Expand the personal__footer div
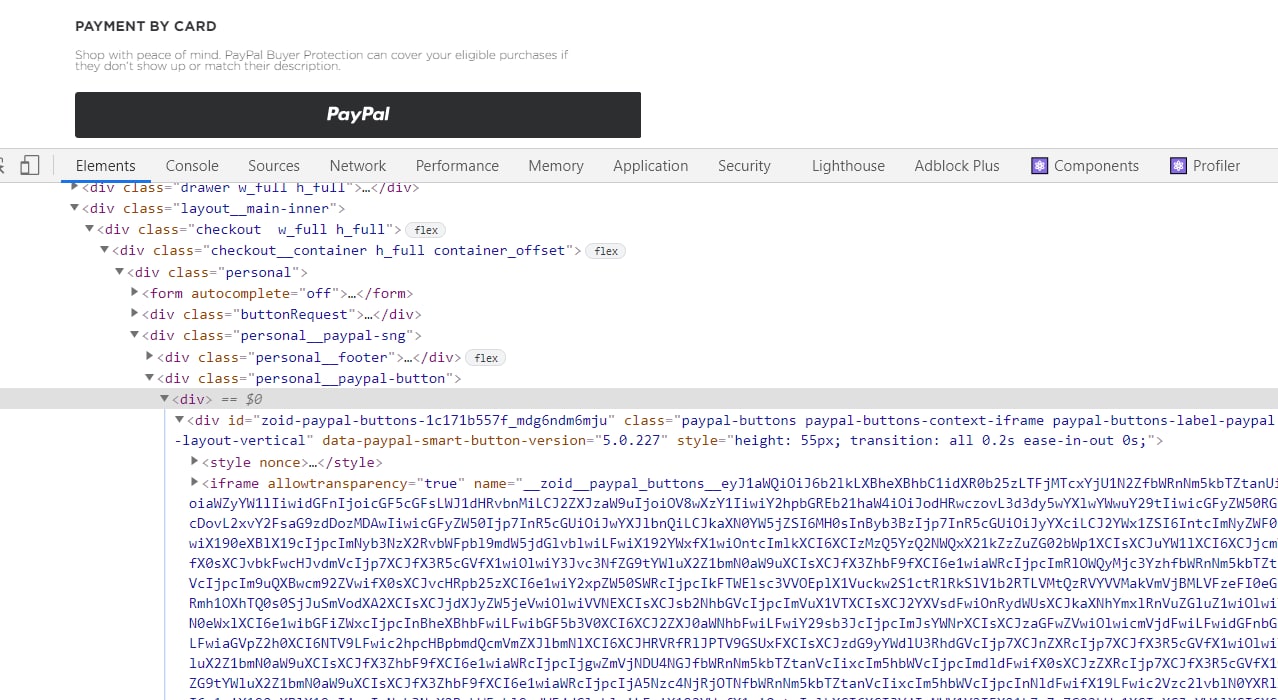 [x=150, y=357]
